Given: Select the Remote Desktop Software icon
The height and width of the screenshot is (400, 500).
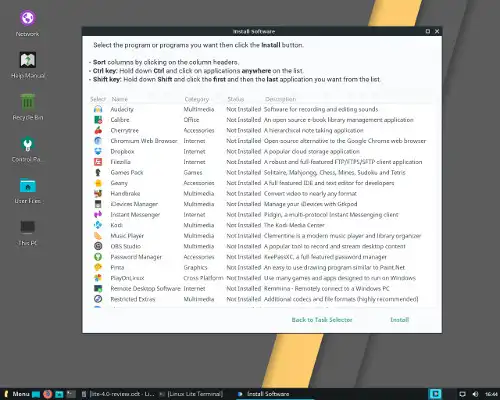Looking at the screenshot, I should pyautogui.click(x=98, y=288).
